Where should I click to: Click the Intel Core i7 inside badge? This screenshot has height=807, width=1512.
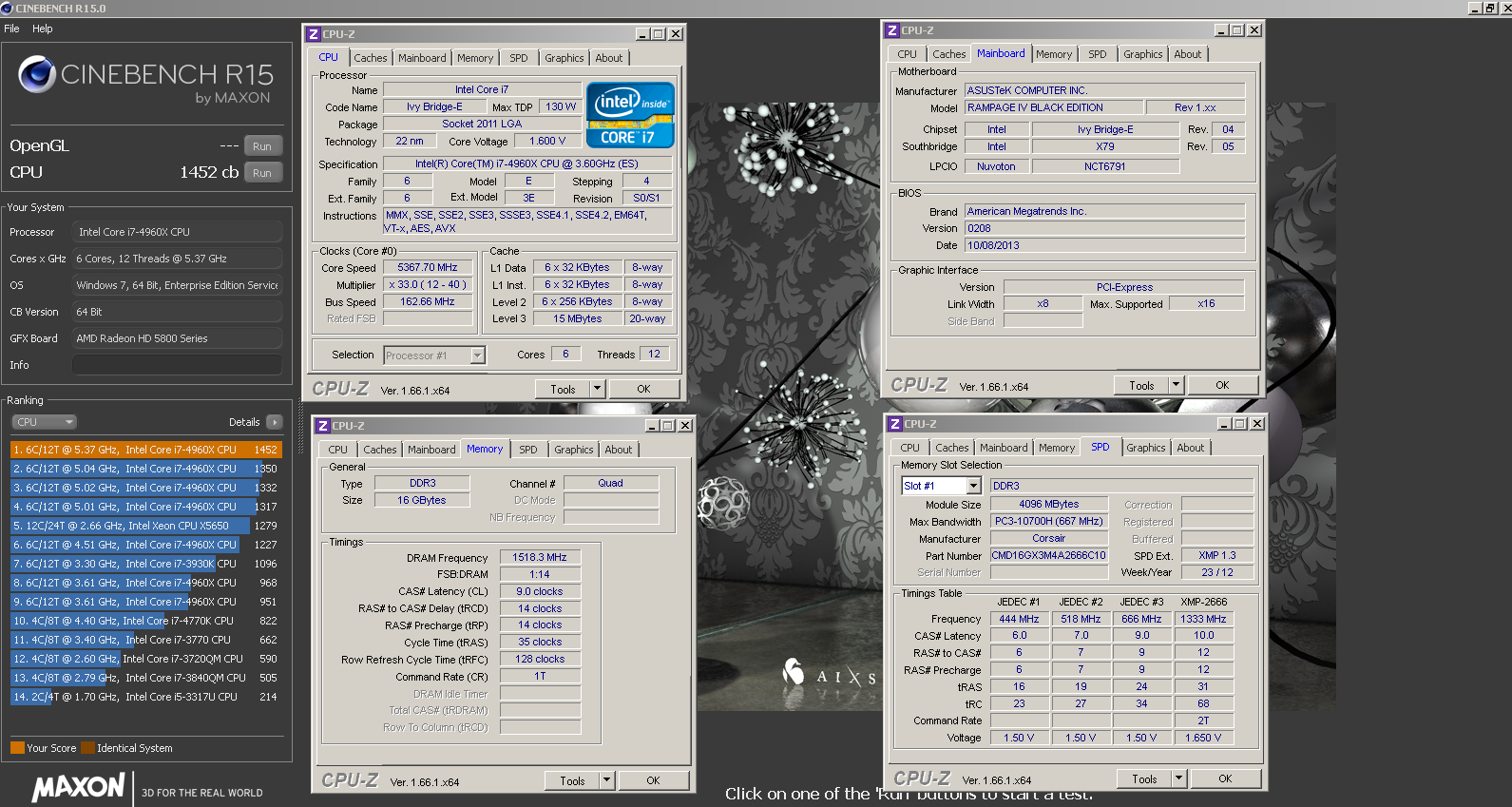[x=630, y=115]
